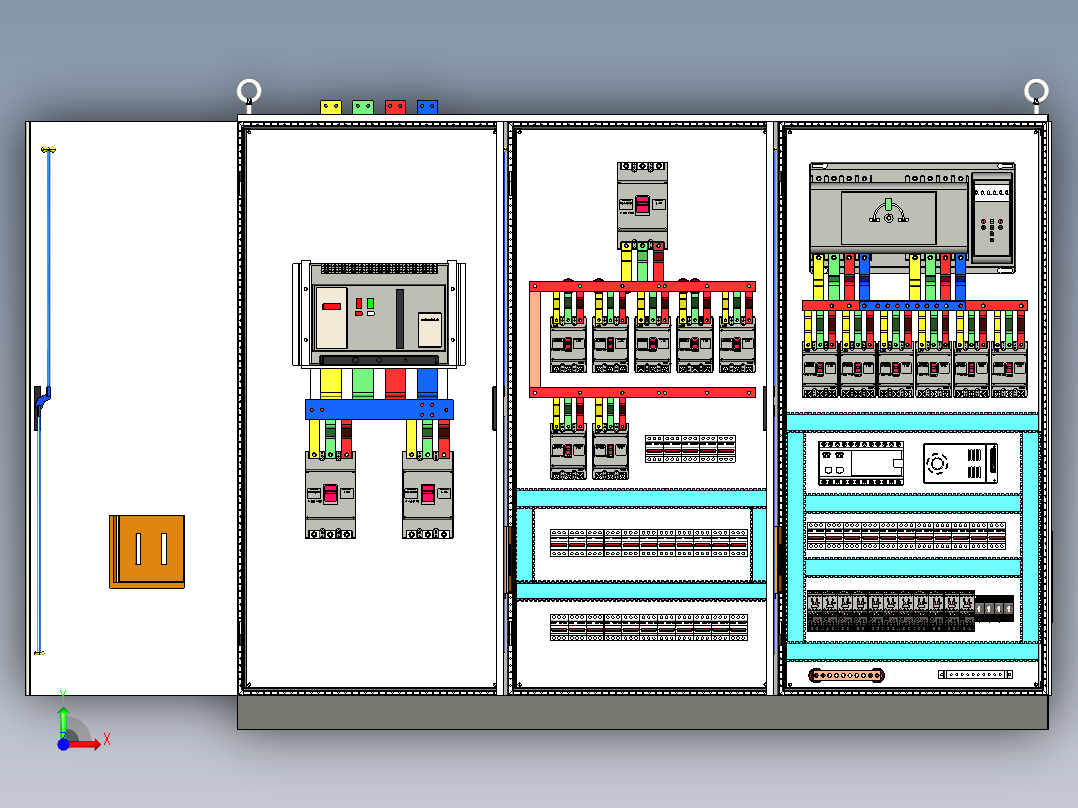The height and width of the screenshot is (808, 1078).
Task: Select wide yellow busbar under air circuit breaker
Action: pyautogui.click(x=331, y=384)
